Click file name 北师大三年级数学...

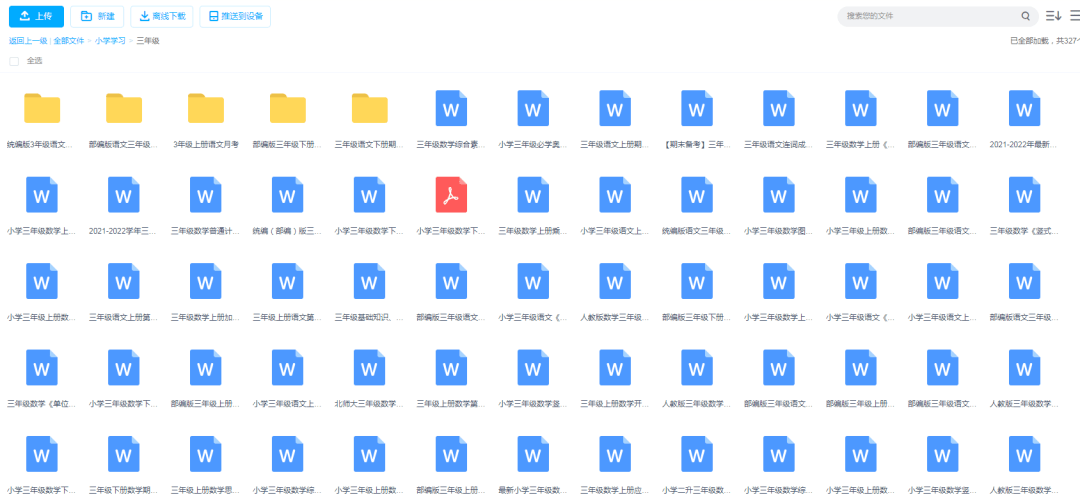[x=369, y=404]
